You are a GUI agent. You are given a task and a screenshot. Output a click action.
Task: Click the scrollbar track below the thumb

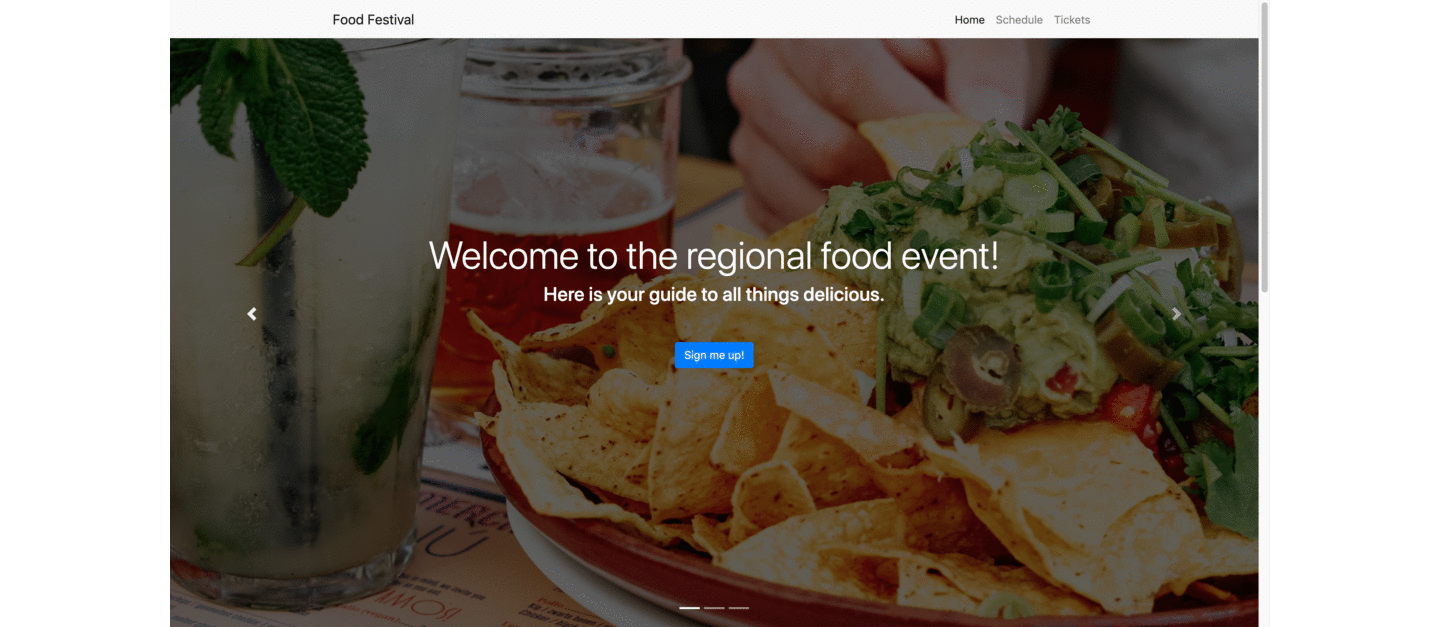click(1264, 460)
